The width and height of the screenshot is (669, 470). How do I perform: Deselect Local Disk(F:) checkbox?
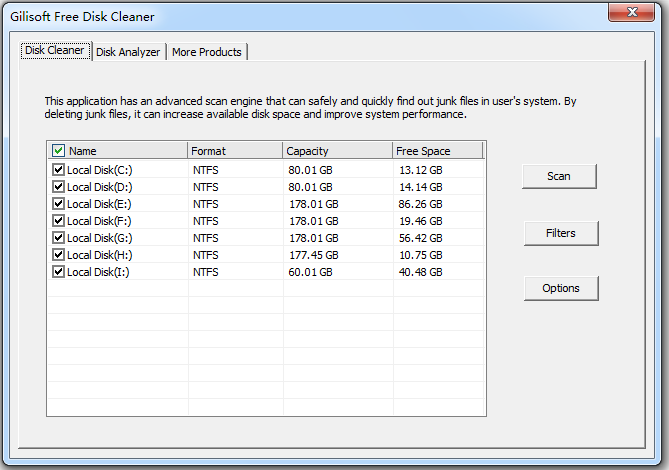(58, 221)
